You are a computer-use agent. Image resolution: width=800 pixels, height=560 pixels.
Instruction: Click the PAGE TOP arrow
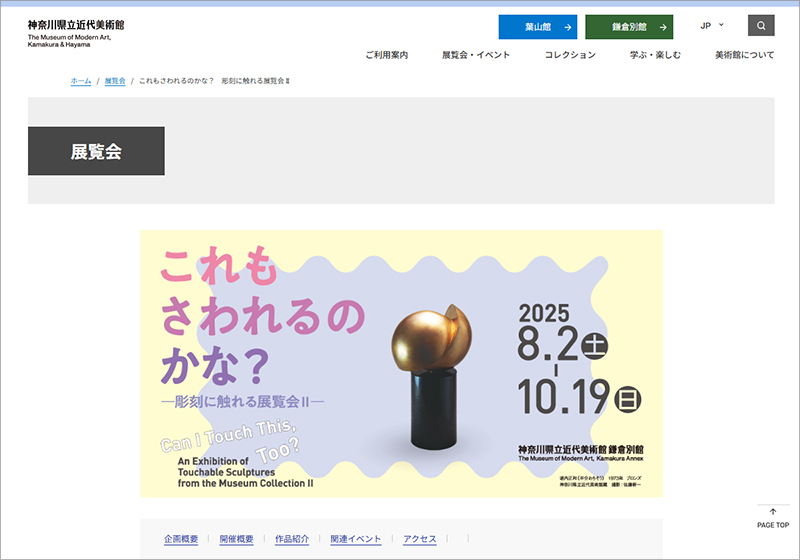pyautogui.click(x=772, y=517)
